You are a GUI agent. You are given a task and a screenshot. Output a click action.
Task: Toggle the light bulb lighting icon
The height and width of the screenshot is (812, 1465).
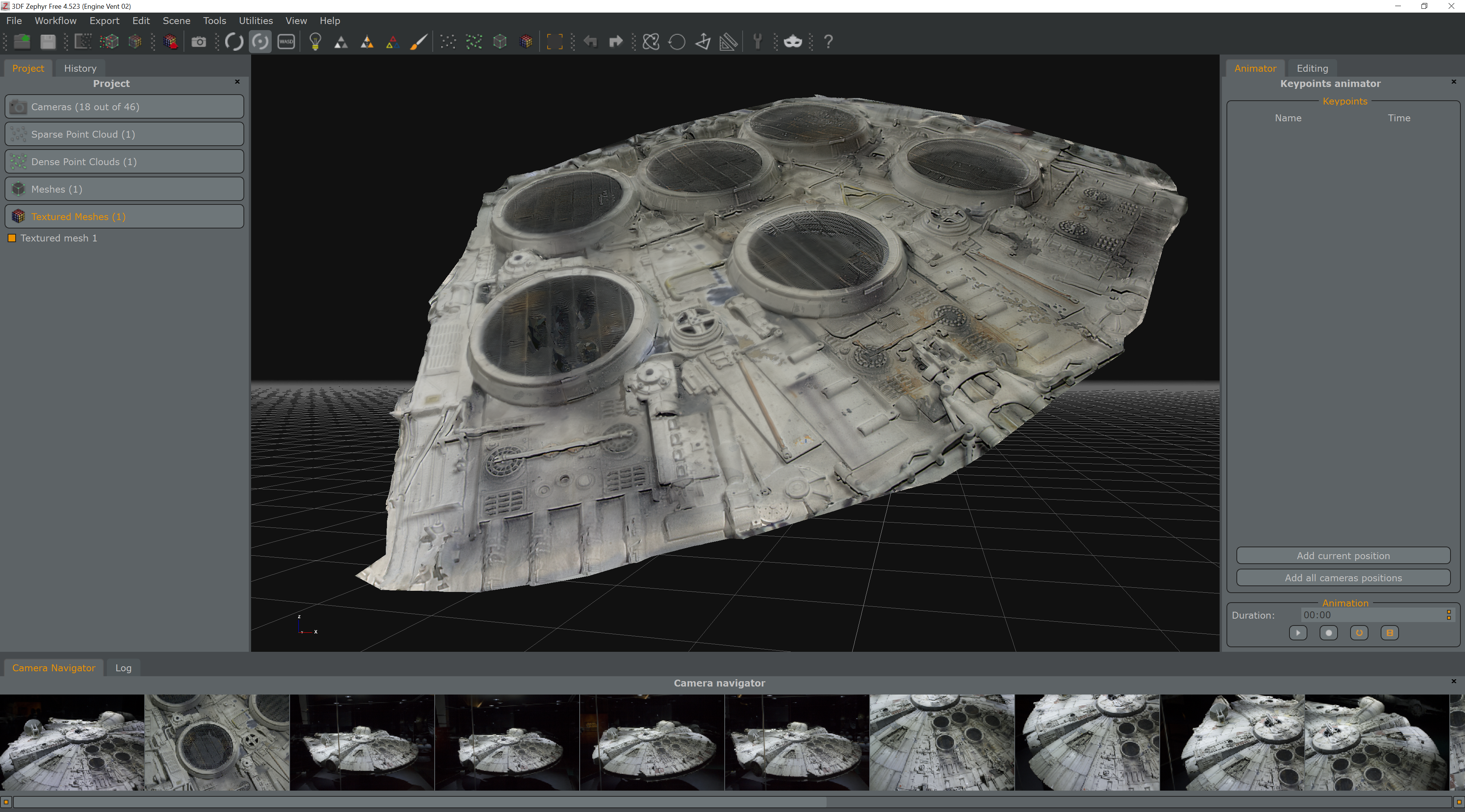pos(315,42)
